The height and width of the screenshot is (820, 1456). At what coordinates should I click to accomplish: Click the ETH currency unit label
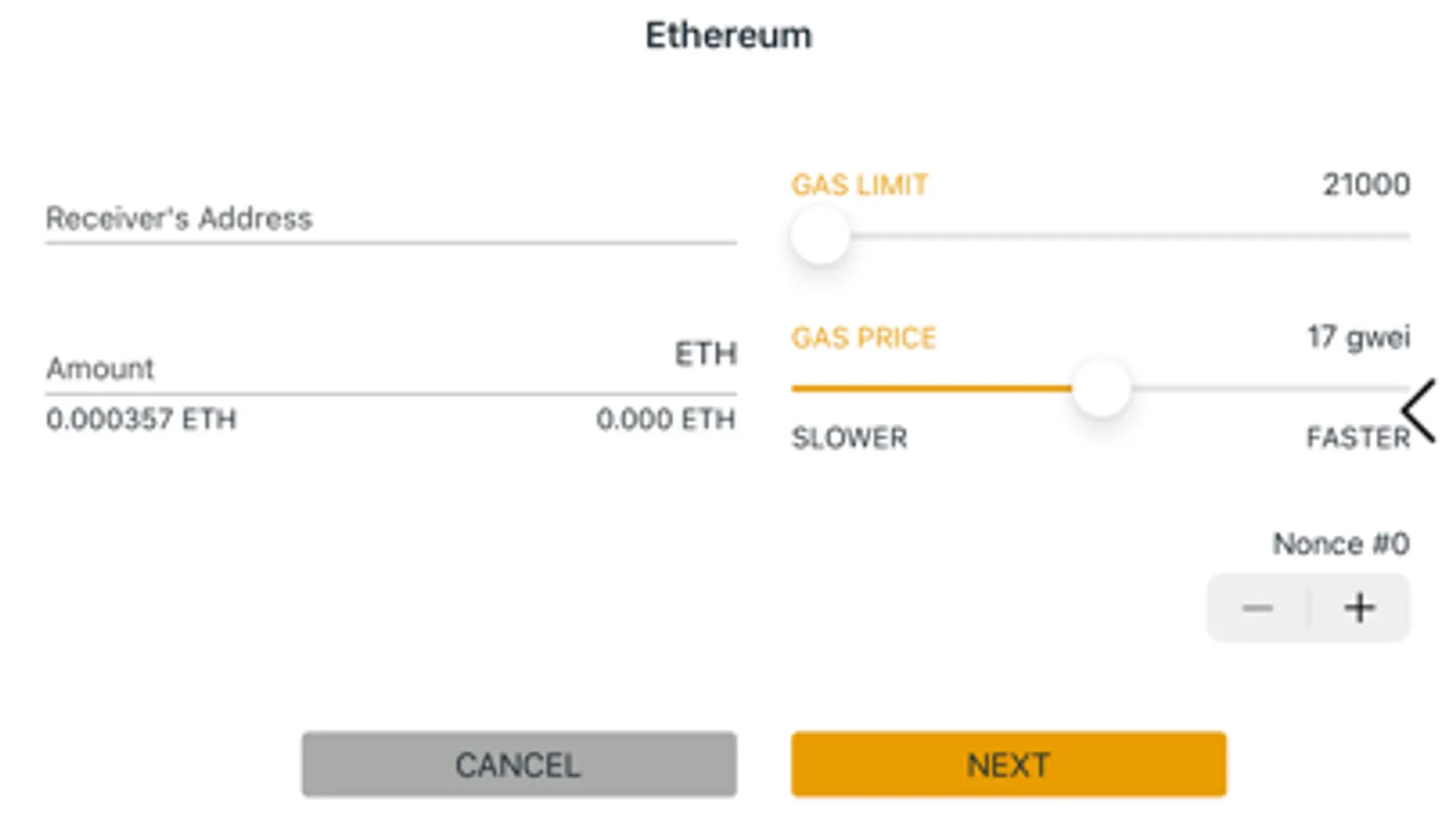705,354
